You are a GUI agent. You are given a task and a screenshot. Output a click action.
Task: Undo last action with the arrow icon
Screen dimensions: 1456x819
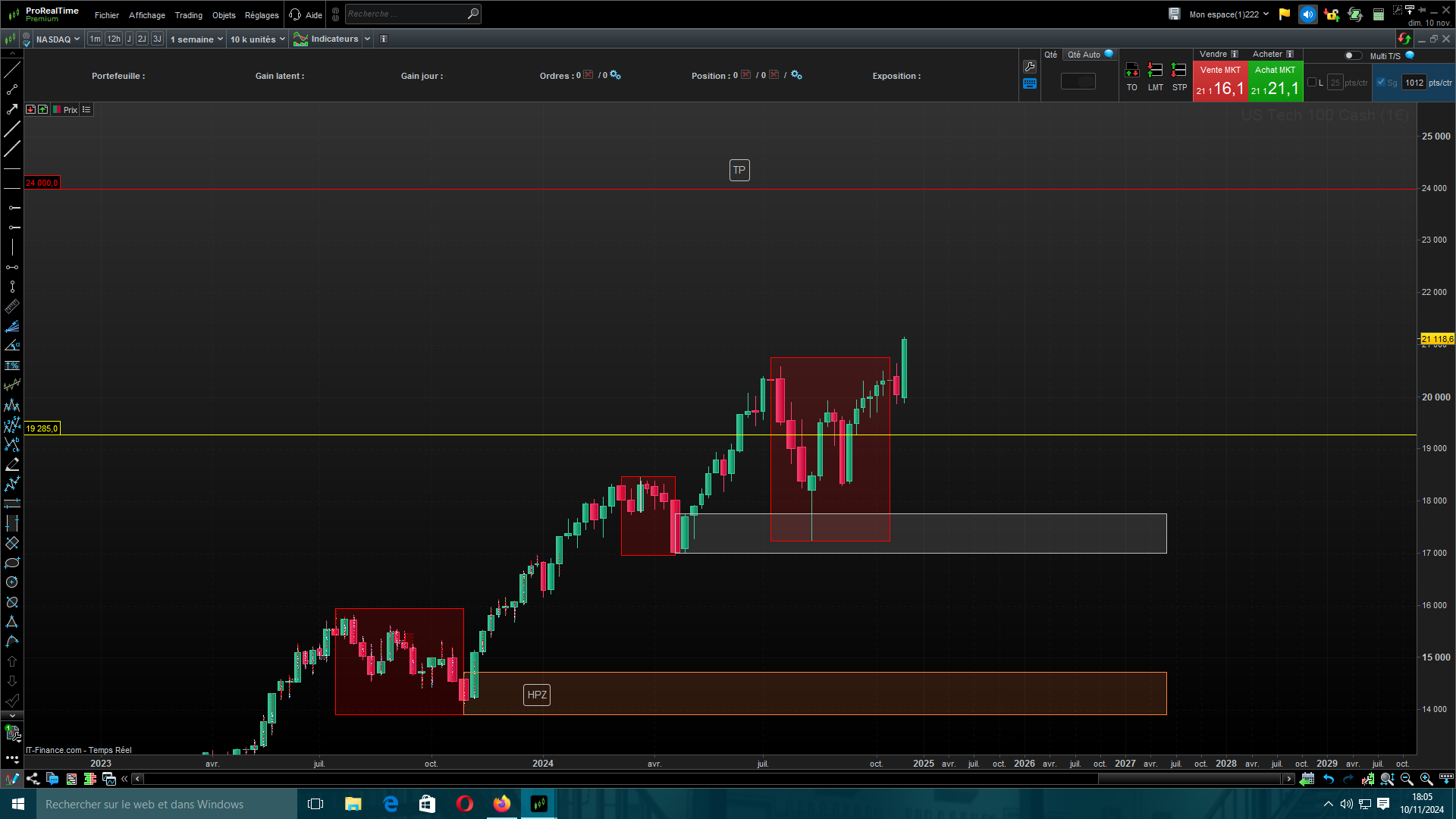1329,779
